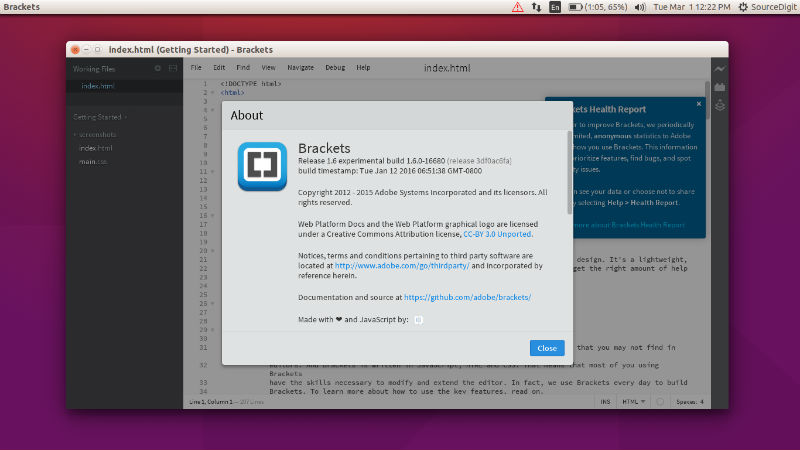Open the network arrows indicator

536,7
